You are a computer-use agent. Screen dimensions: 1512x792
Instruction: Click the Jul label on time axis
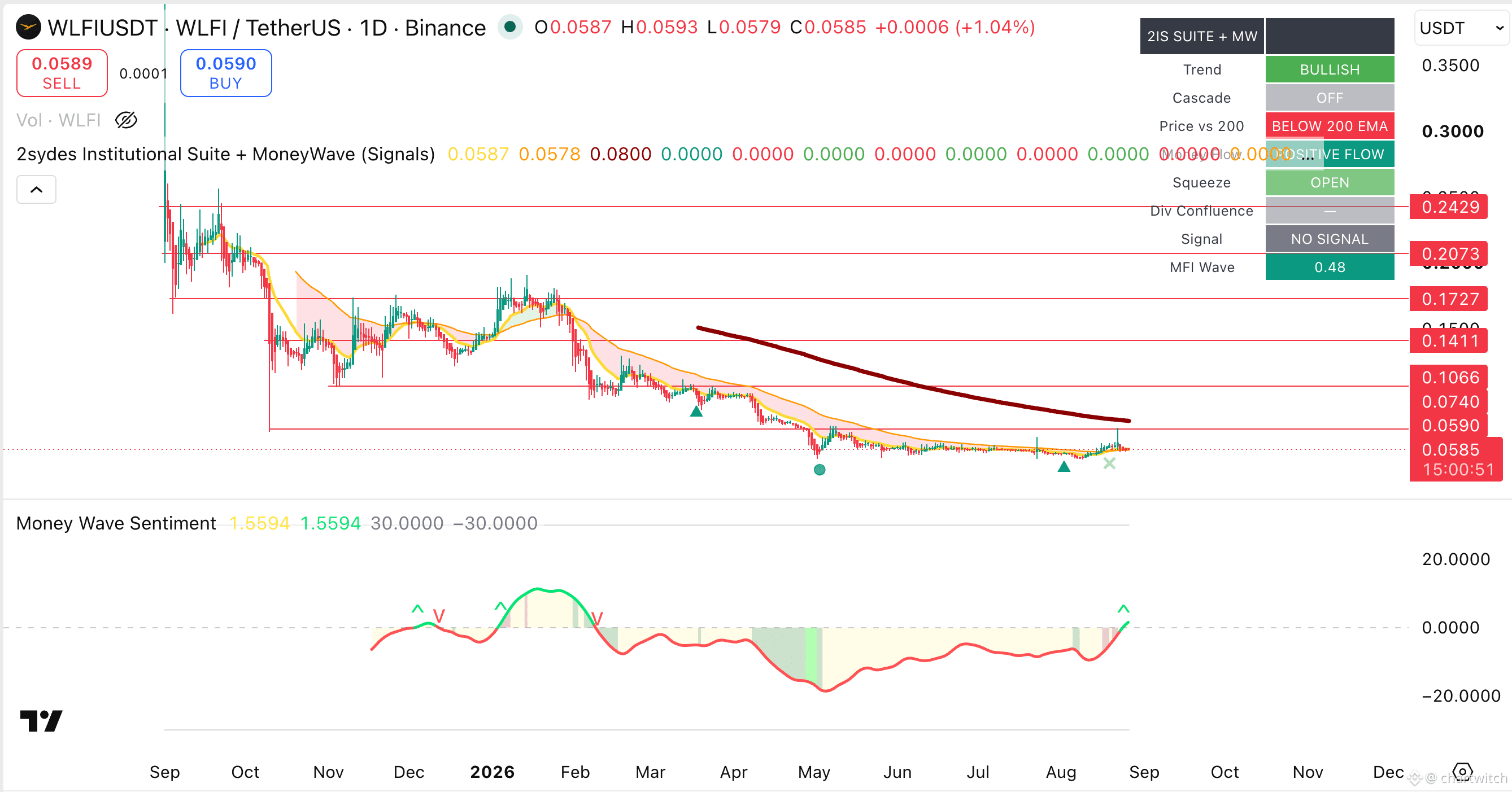point(978,772)
